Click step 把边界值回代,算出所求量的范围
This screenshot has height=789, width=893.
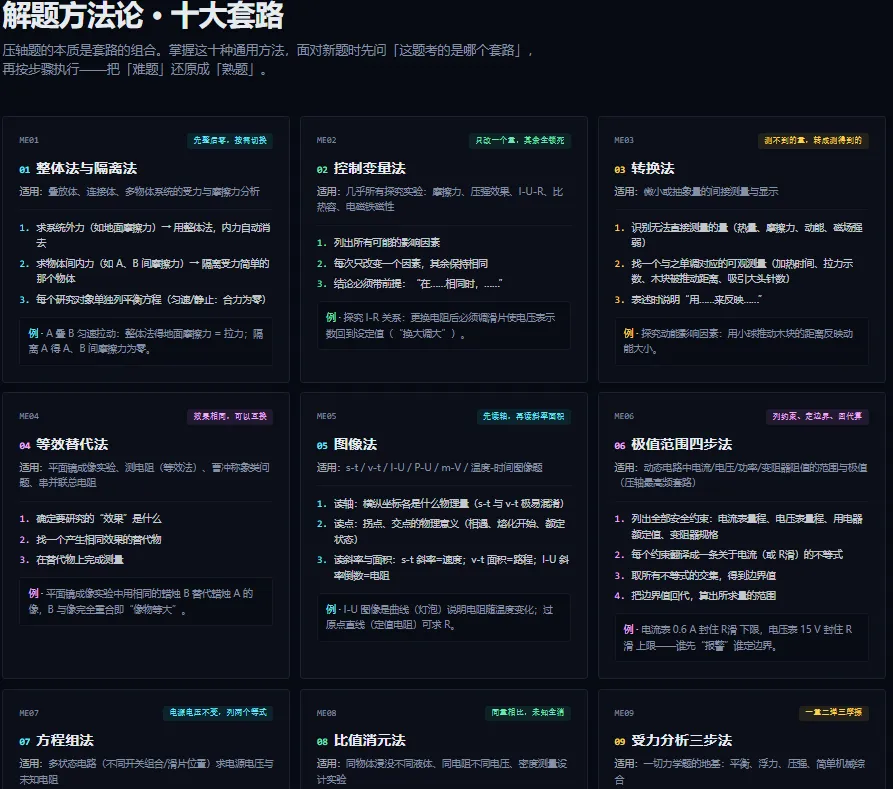[x=695, y=596]
